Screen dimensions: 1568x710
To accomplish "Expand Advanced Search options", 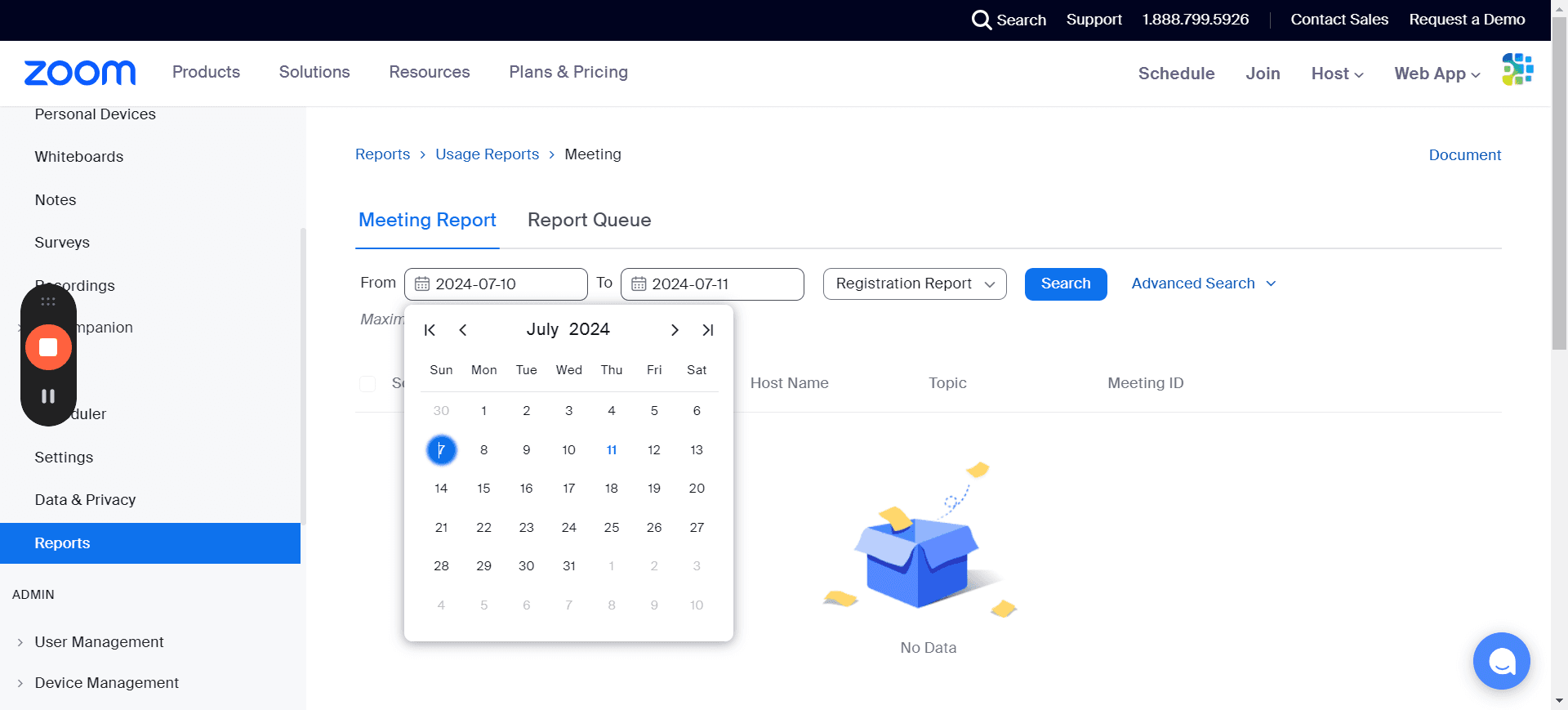I will click(x=1204, y=284).
